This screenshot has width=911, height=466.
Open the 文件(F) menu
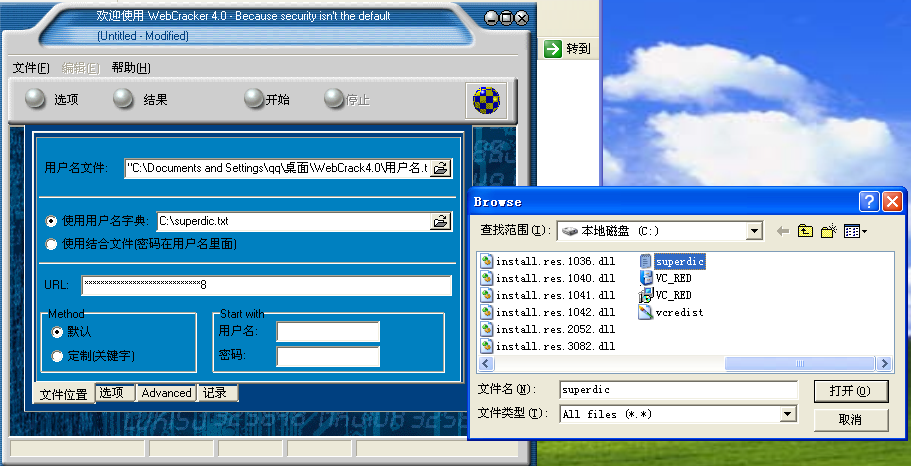click(31, 68)
